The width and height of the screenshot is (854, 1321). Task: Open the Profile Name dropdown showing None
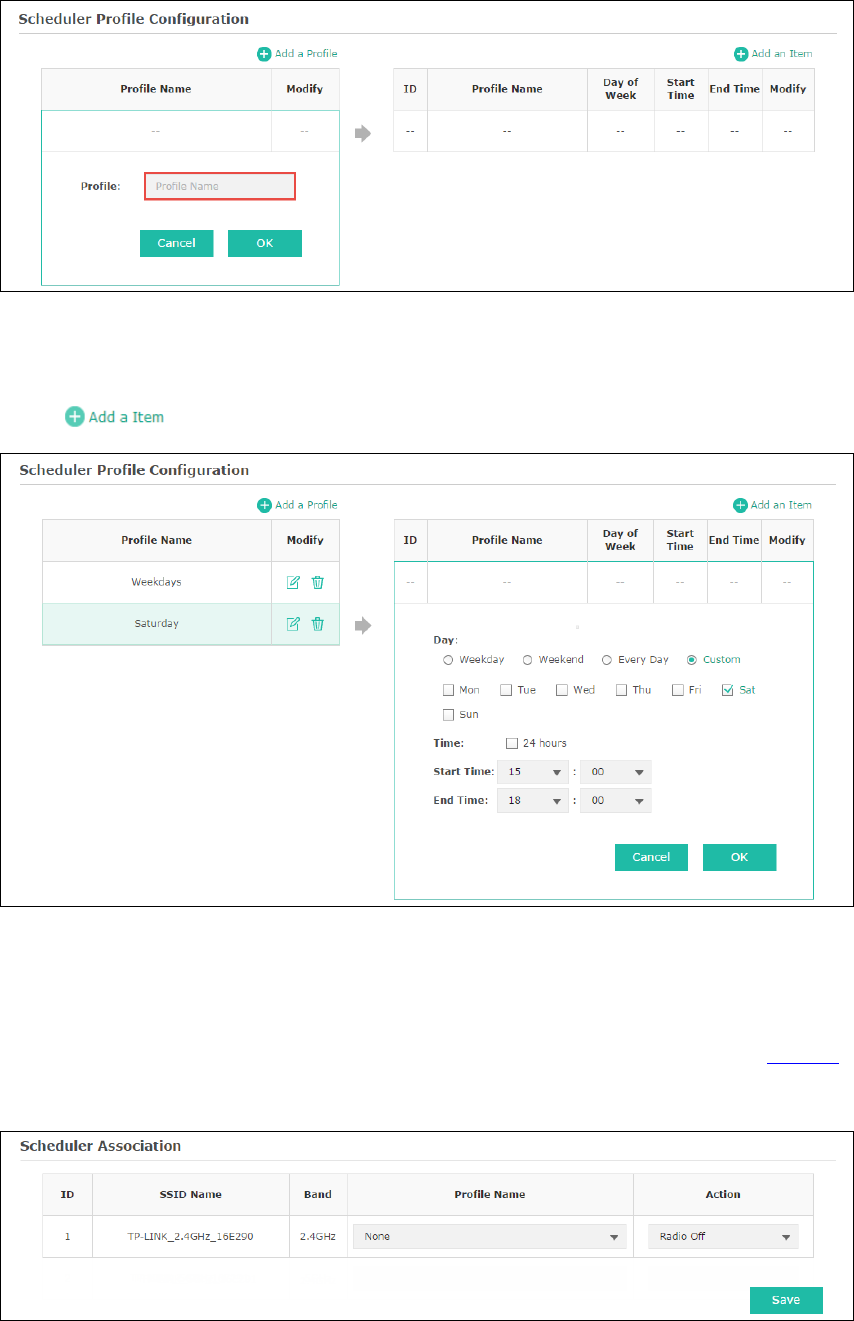[x=490, y=1237]
